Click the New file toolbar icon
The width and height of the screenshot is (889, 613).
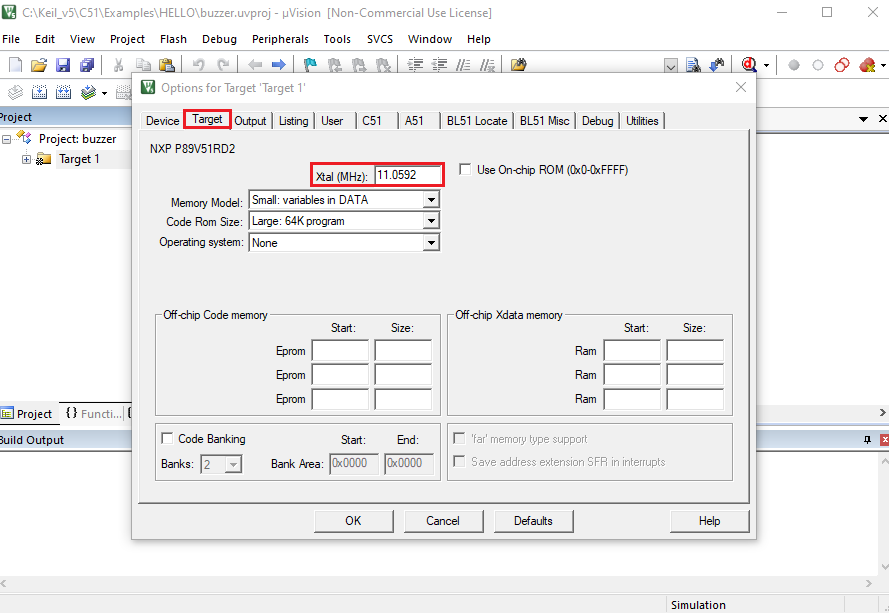pyautogui.click(x=15, y=65)
